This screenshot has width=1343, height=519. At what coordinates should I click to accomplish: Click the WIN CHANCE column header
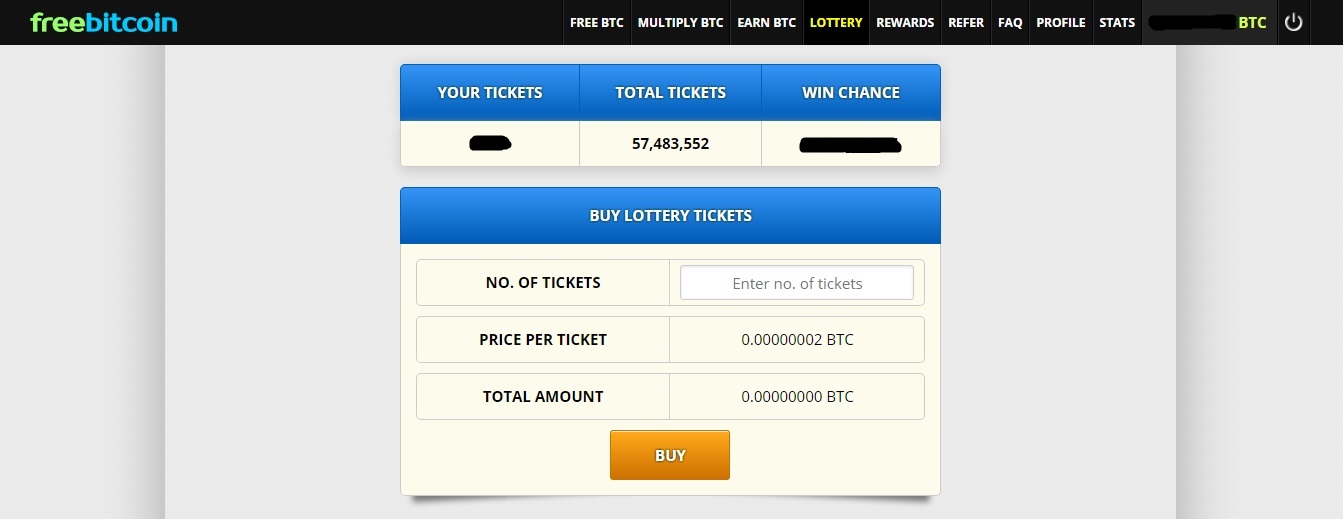pyautogui.click(x=851, y=93)
